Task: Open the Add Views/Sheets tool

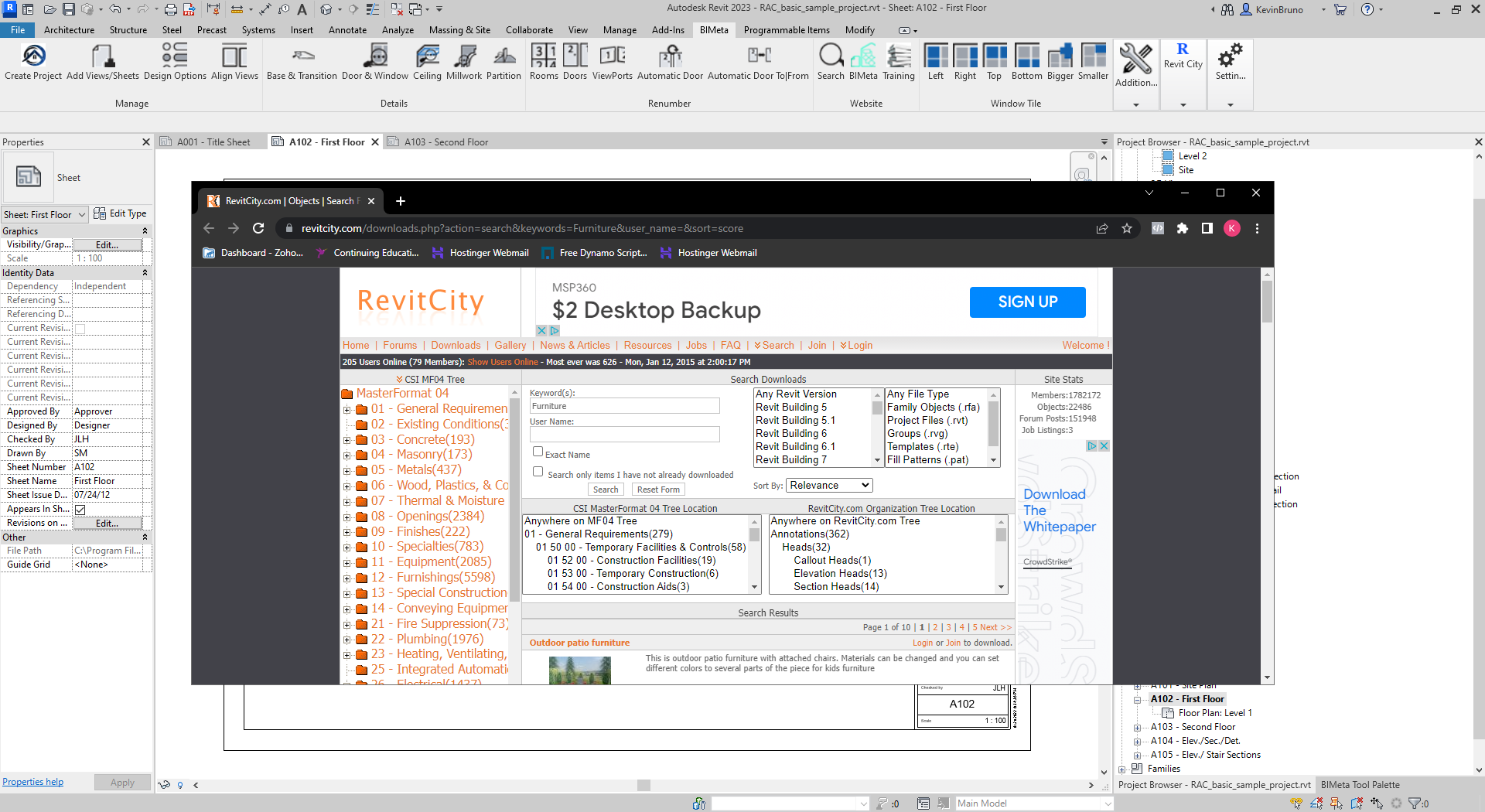Action: point(103,62)
